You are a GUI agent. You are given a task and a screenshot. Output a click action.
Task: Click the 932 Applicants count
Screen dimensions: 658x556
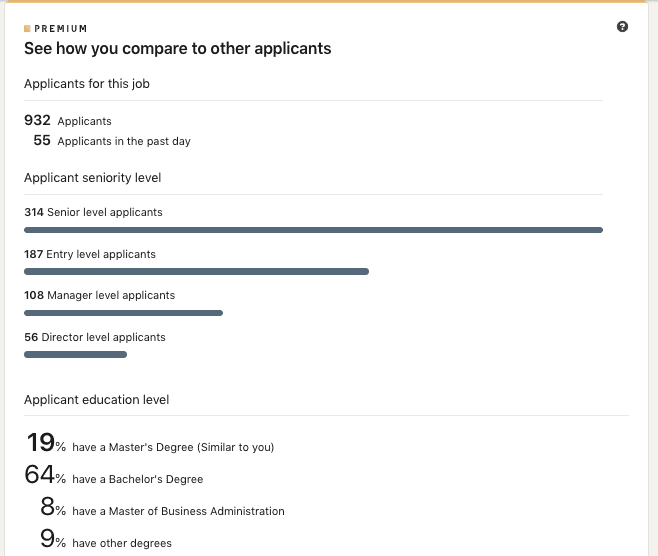(68, 121)
